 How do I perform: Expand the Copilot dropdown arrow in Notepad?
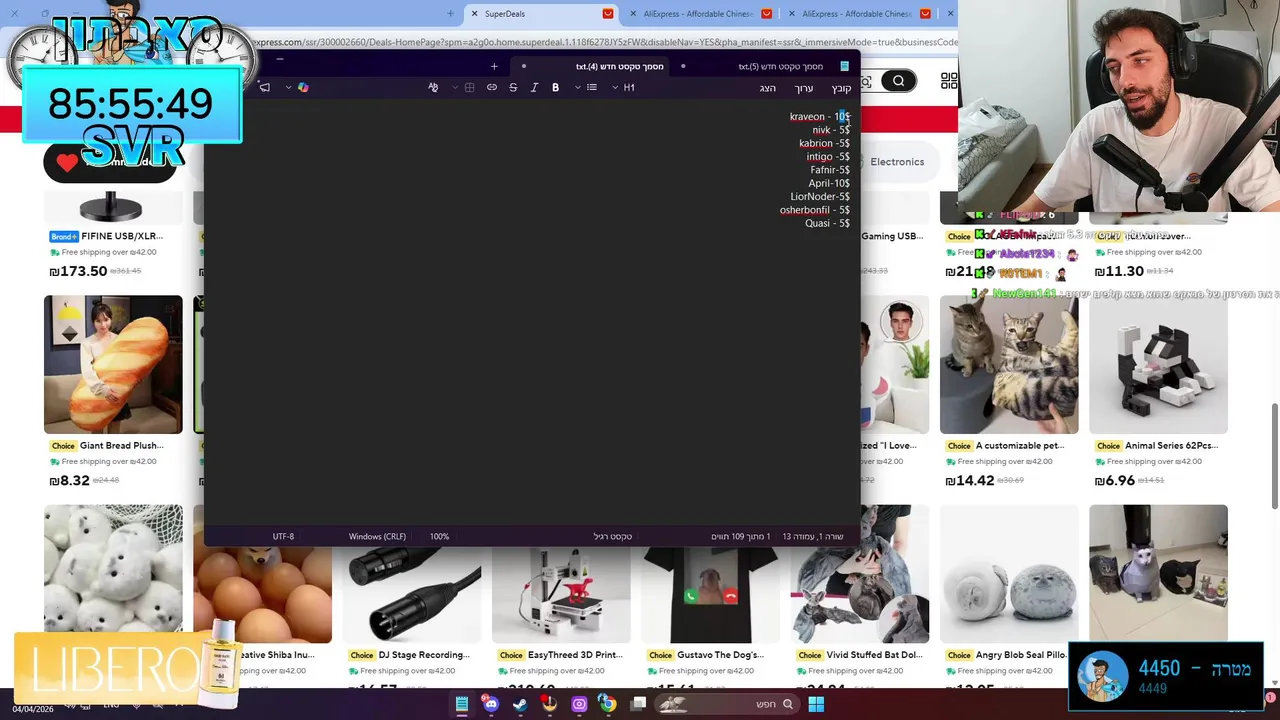(288, 88)
